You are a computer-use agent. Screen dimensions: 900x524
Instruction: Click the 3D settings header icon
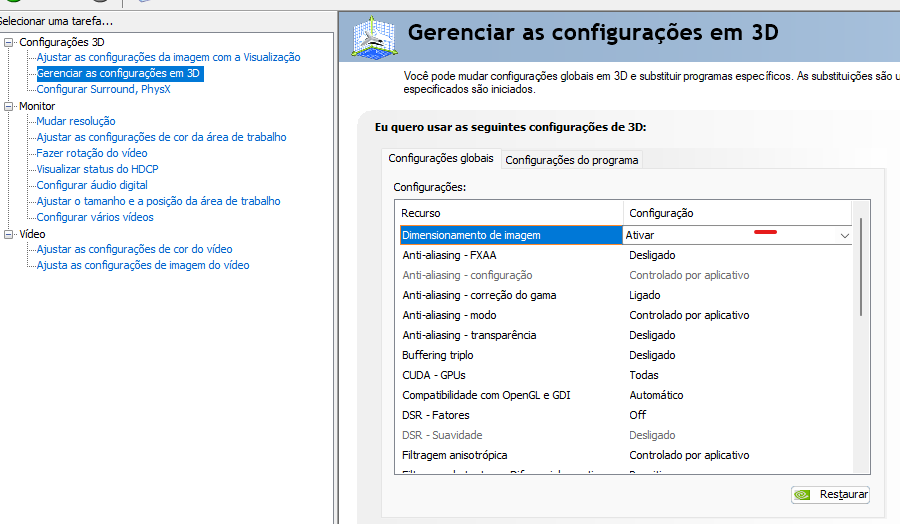point(374,37)
